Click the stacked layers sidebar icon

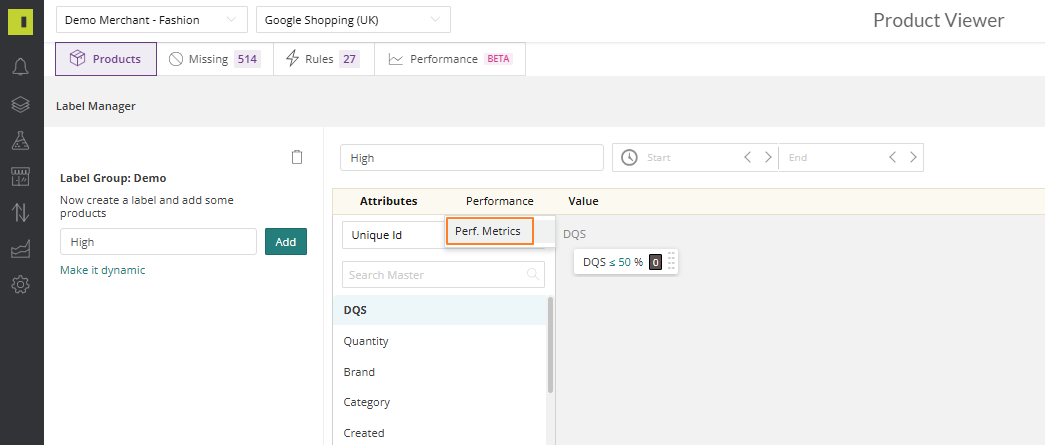(x=21, y=104)
